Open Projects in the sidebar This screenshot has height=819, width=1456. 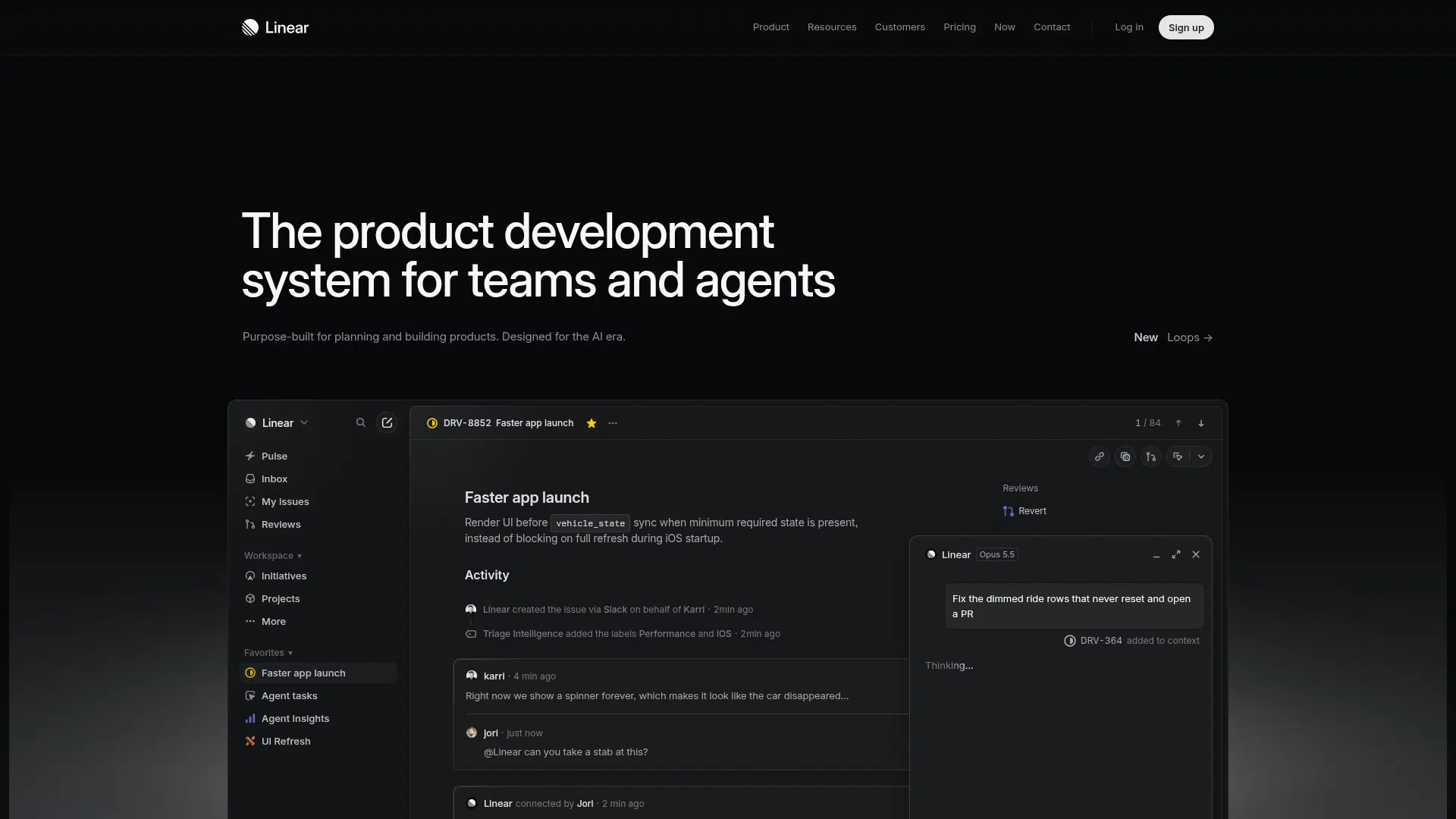[x=318, y=598]
